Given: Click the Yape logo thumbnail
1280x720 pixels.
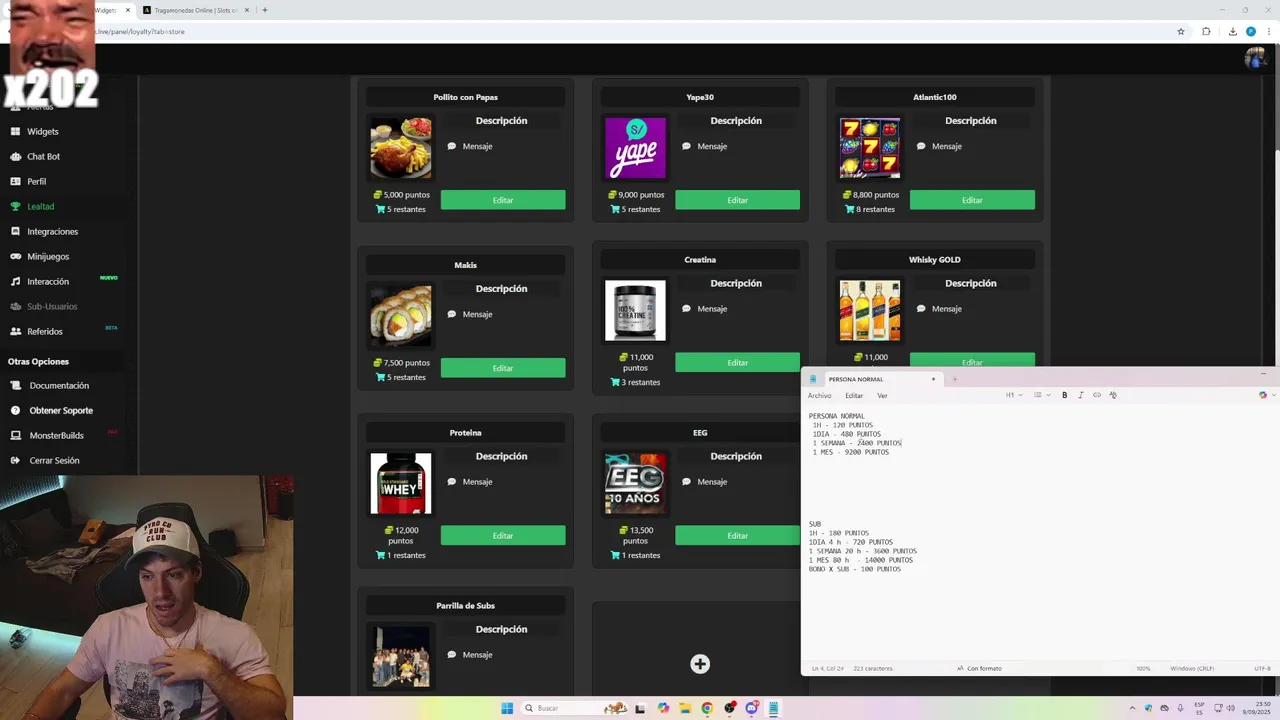Looking at the screenshot, I should pos(635,148).
